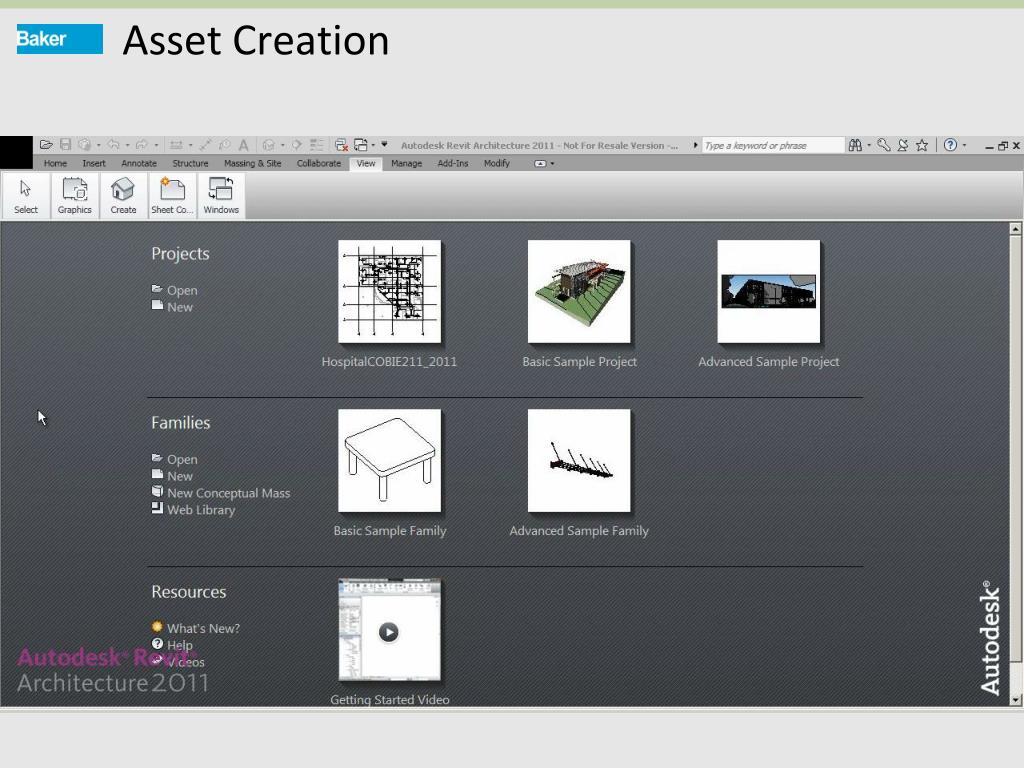The image size is (1024, 768).
Task: Select the Text tool letter A icon
Action: point(244,145)
